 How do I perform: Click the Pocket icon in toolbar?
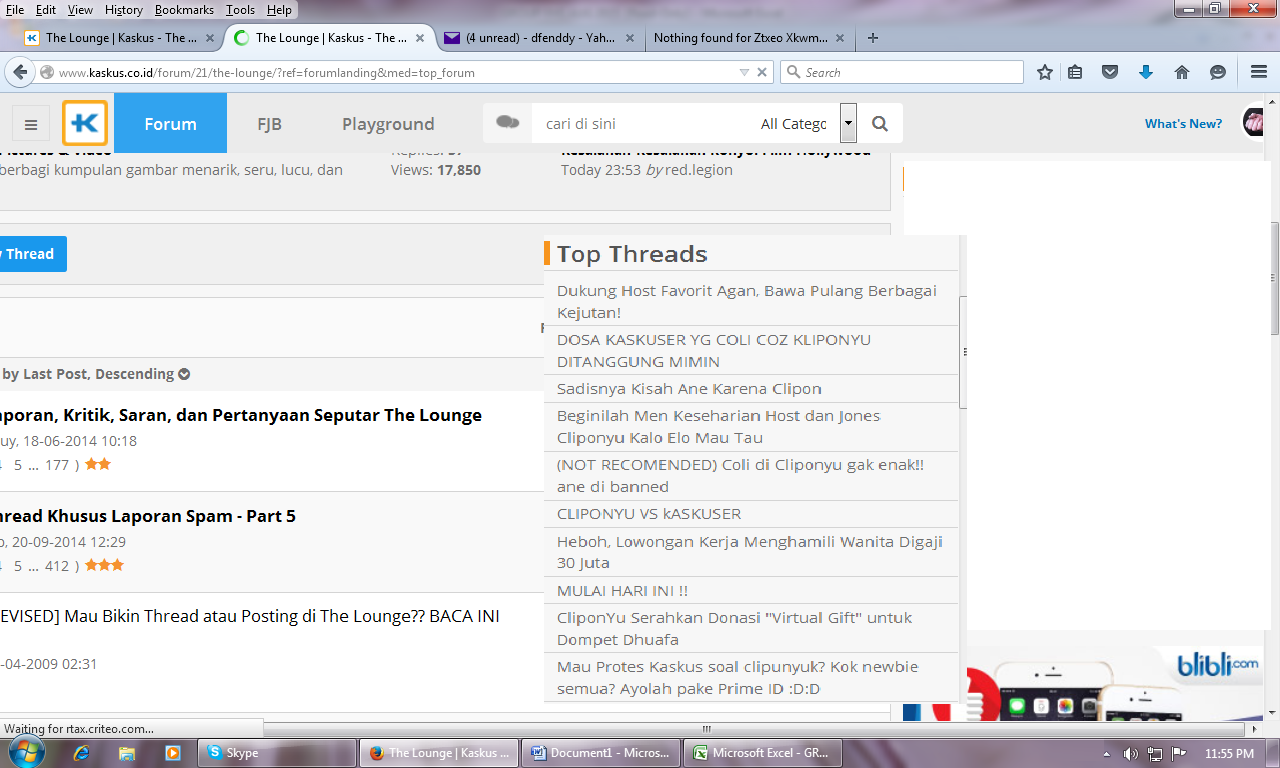[x=1110, y=72]
